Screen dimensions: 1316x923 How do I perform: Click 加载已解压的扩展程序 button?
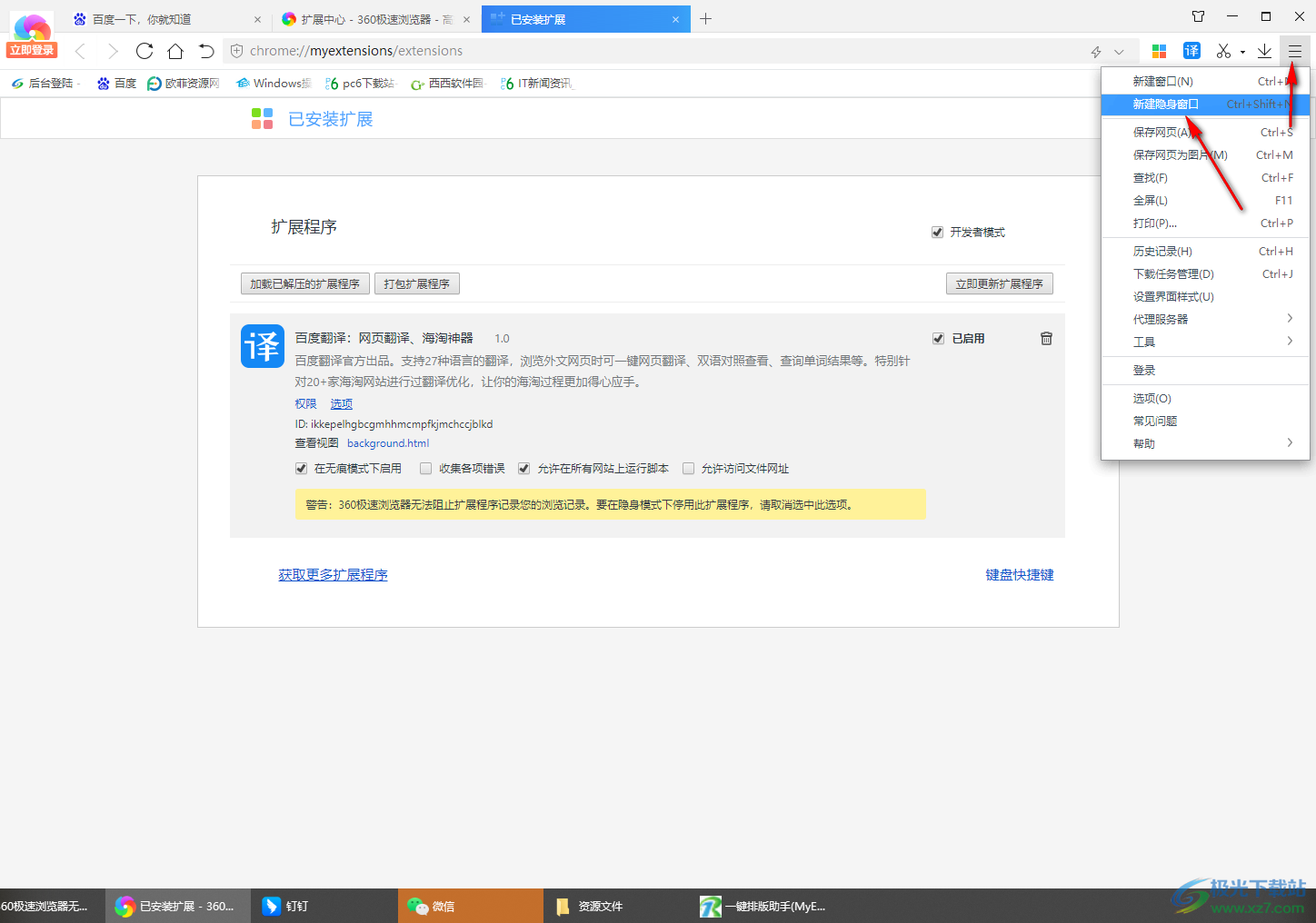point(305,283)
